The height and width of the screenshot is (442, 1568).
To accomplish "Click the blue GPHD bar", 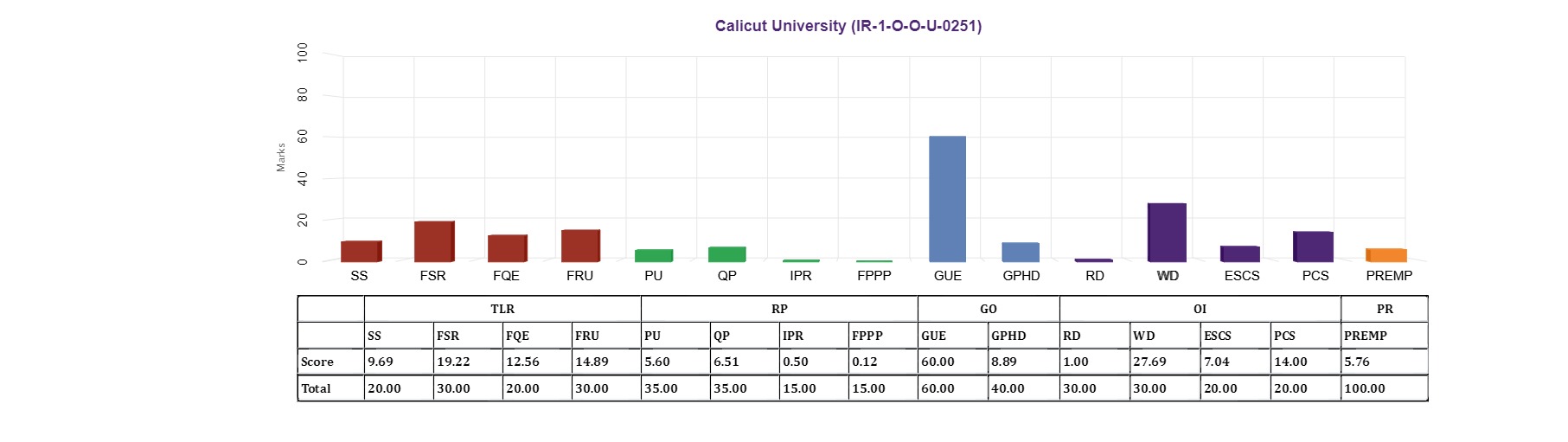I will pos(1021,252).
